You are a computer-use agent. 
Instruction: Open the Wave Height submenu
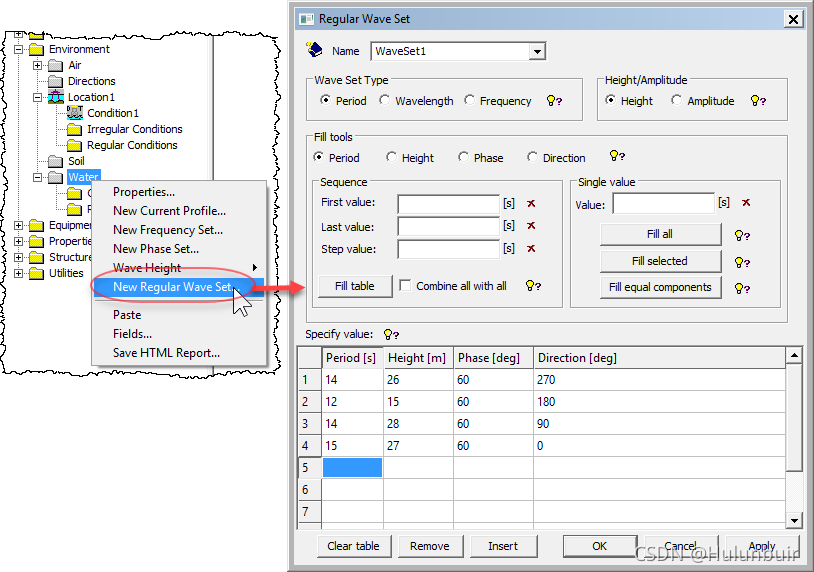pyautogui.click(x=179, y=268)
